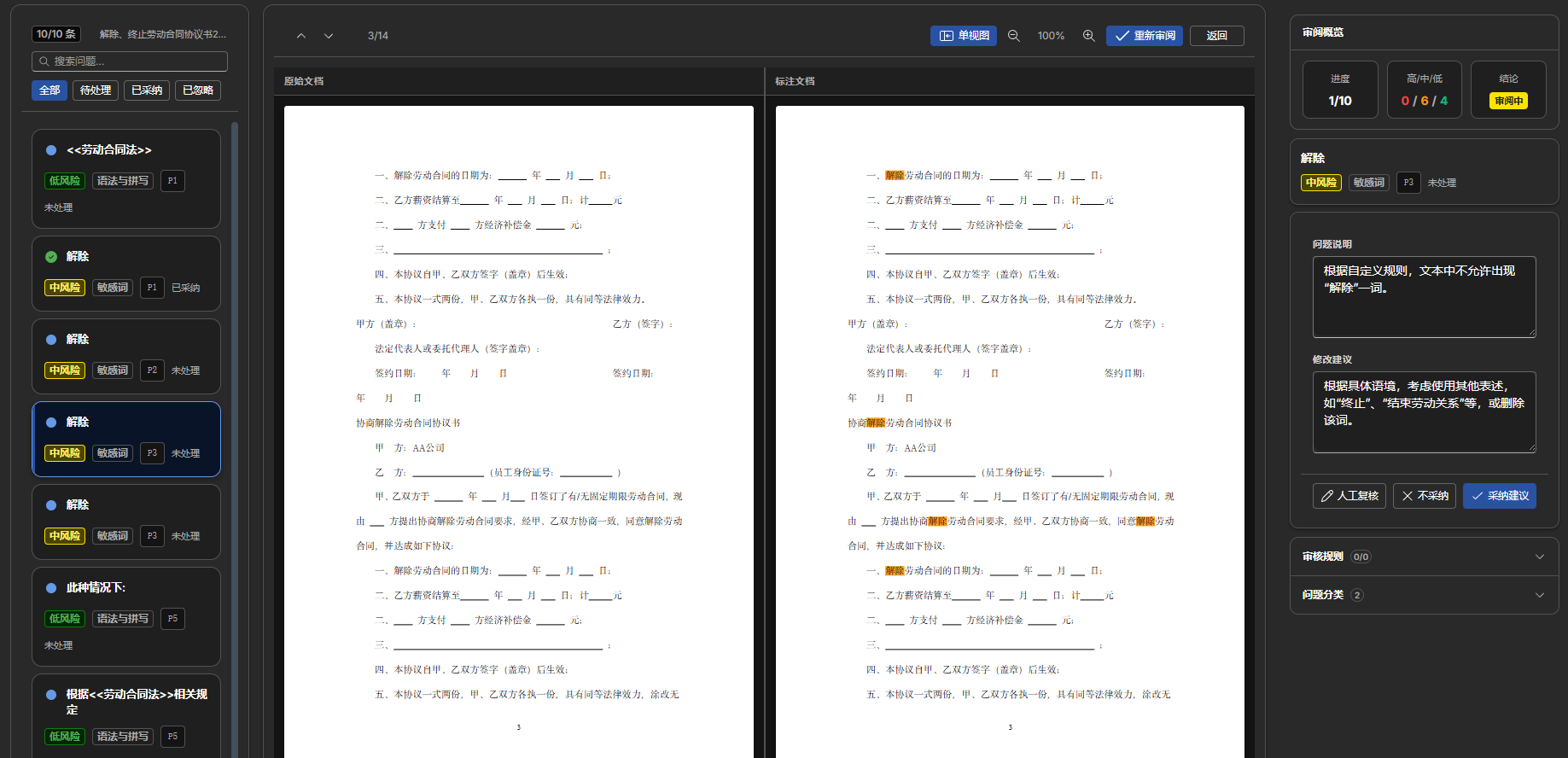Screen dimensions: 1568x758
Task: Click 语法与拼写 tag on 此种情况下 card
Action: (123, 619)
